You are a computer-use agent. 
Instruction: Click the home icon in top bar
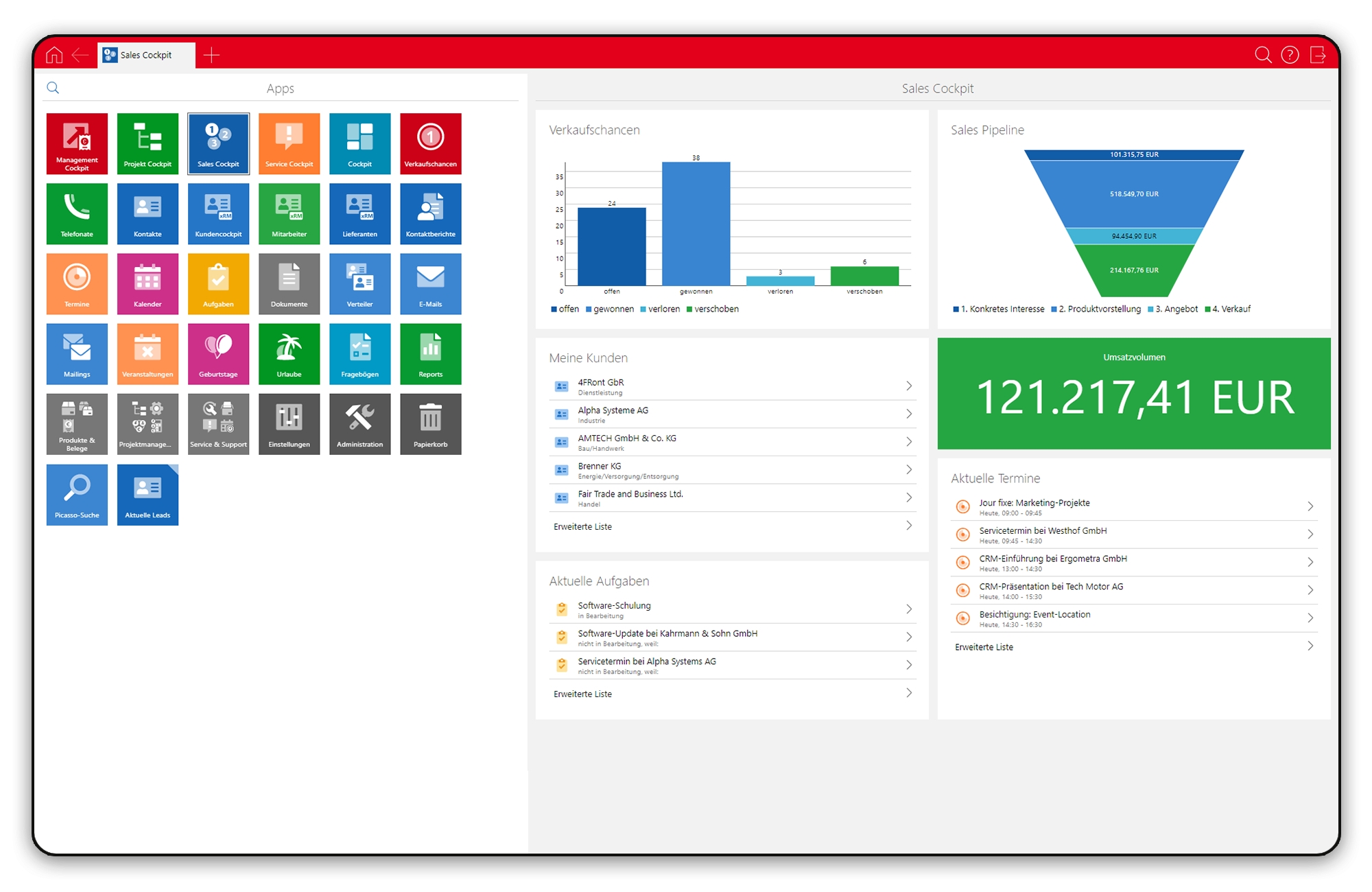coord(54,55)
